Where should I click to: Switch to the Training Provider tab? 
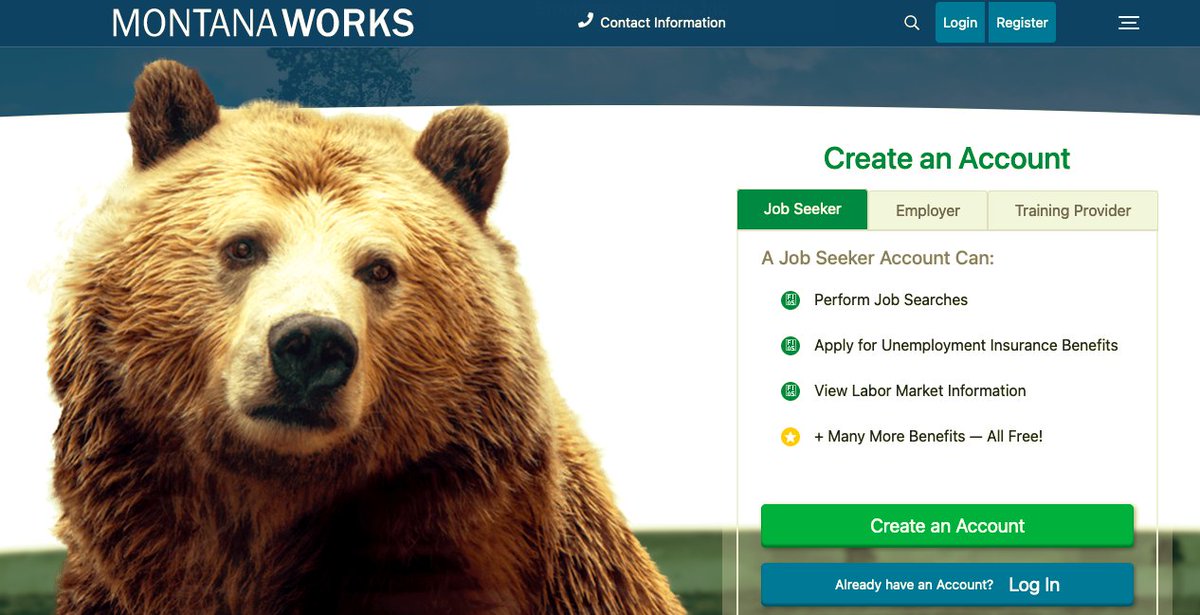click(1071, 210)
